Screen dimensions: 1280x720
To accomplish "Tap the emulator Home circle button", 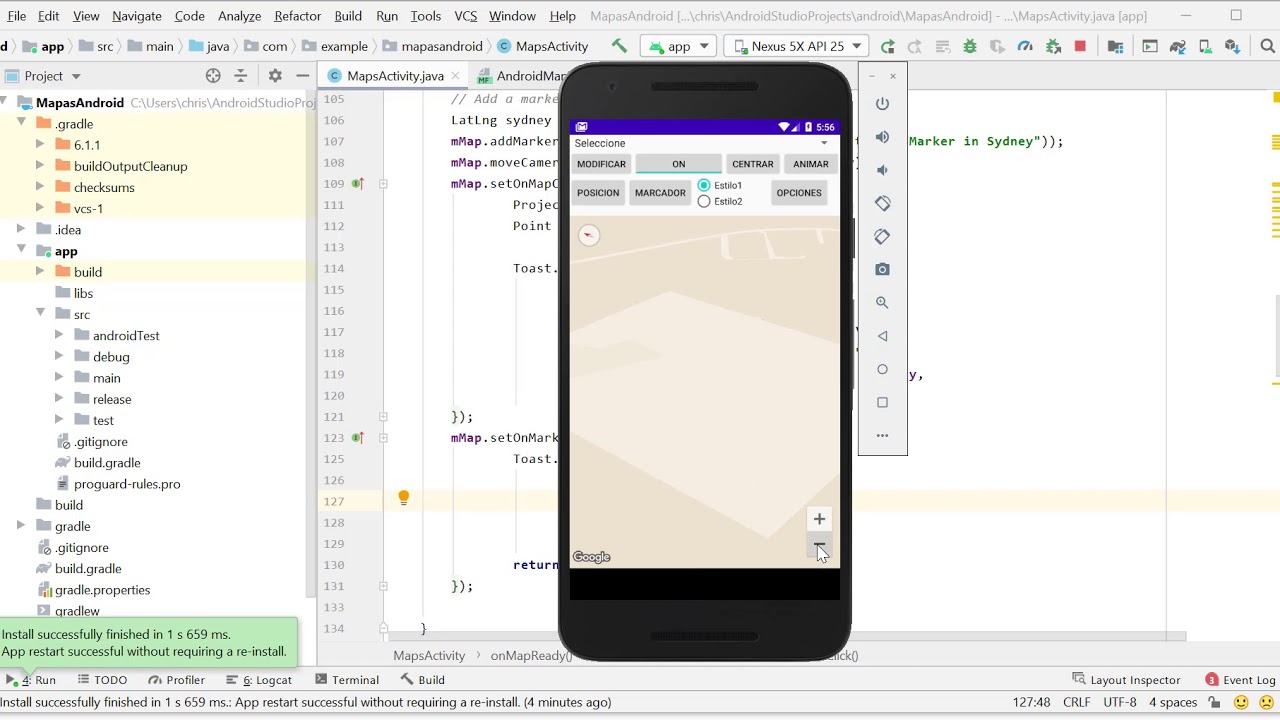I will (x=882, y=369).
